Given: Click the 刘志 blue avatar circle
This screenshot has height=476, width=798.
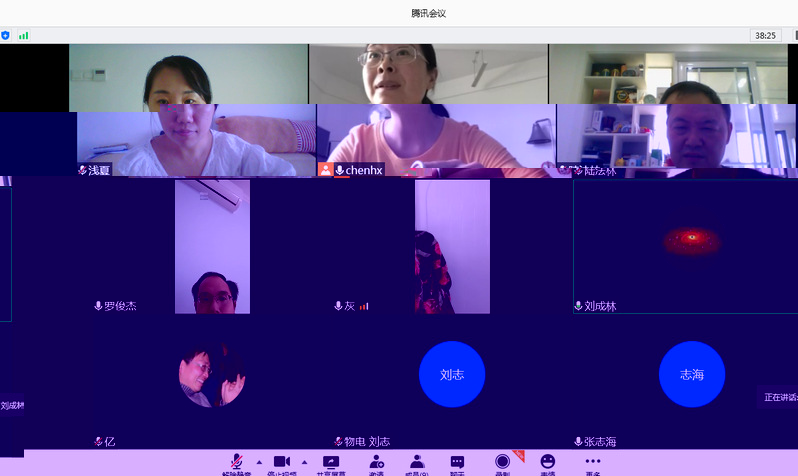Looking at the screenshot, I should click(x=451, y=374).
